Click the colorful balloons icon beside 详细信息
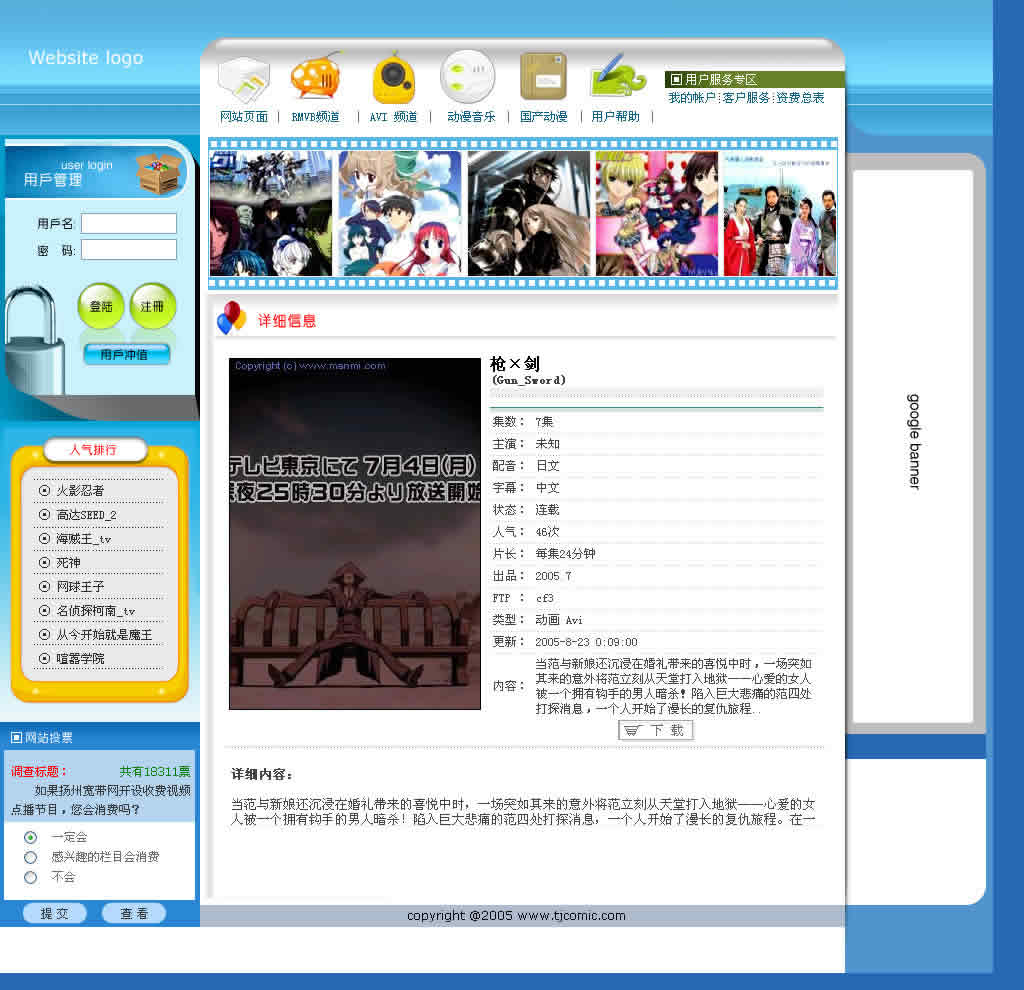This screenshot has height=990, width=1024. (x=231, y=318)
